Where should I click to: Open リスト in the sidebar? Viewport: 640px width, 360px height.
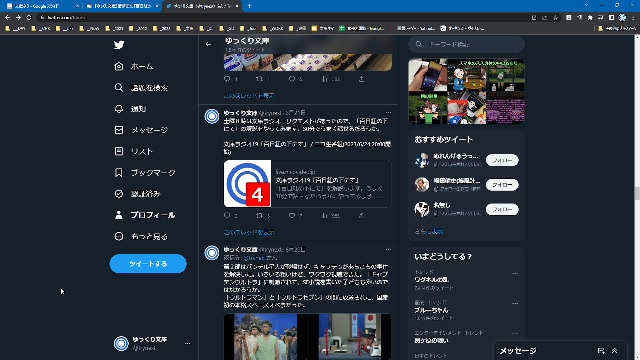(x=133, y=151)
